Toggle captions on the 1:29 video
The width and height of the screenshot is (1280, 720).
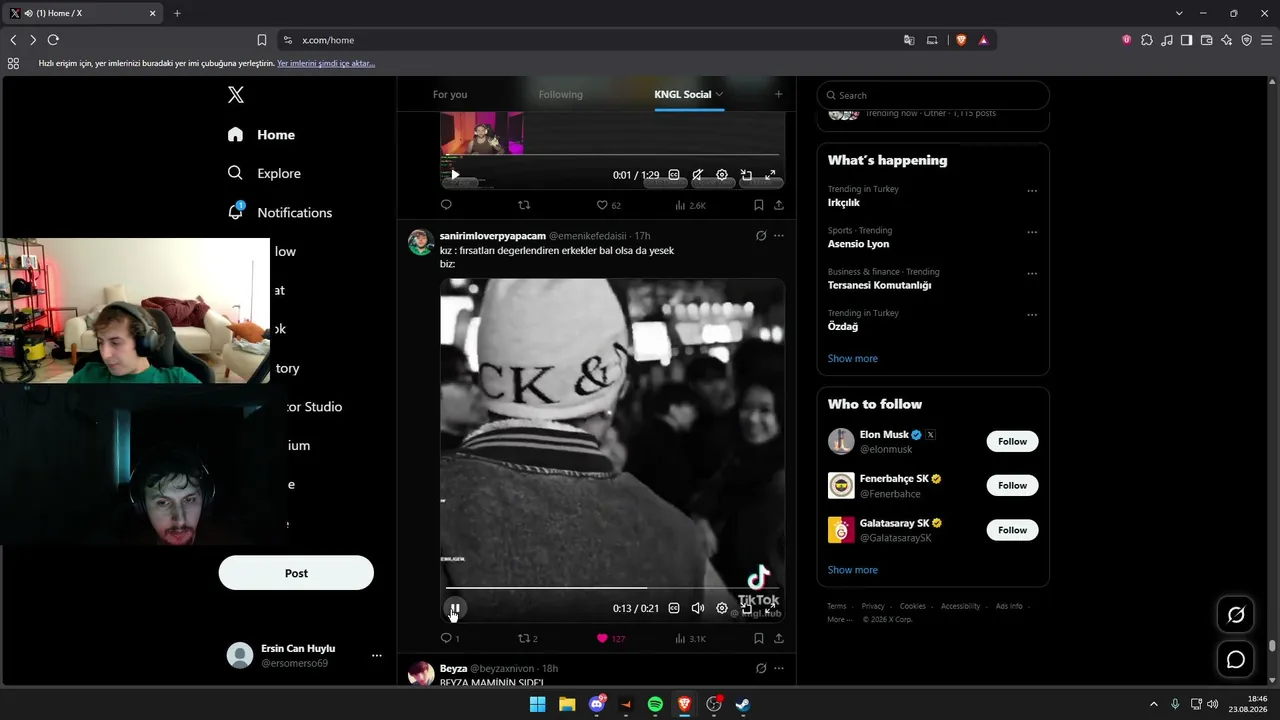coord(674,175)
